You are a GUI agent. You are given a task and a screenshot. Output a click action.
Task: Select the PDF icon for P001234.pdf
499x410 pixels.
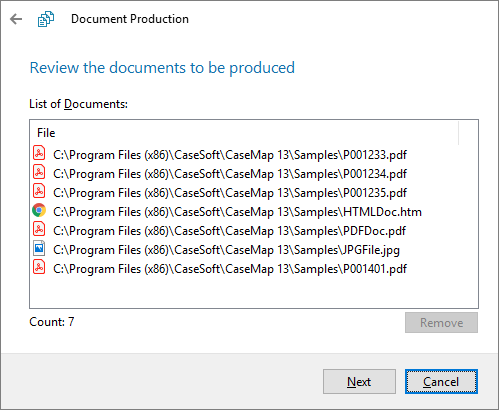(39, 173)
